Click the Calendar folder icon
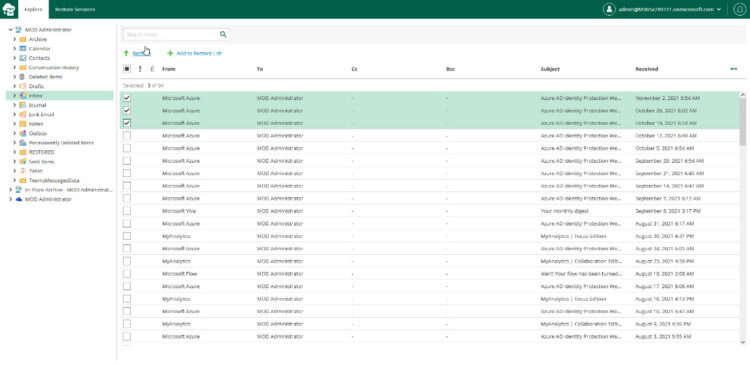This screenshot has width=750, height=366. [x=22, y=49]
